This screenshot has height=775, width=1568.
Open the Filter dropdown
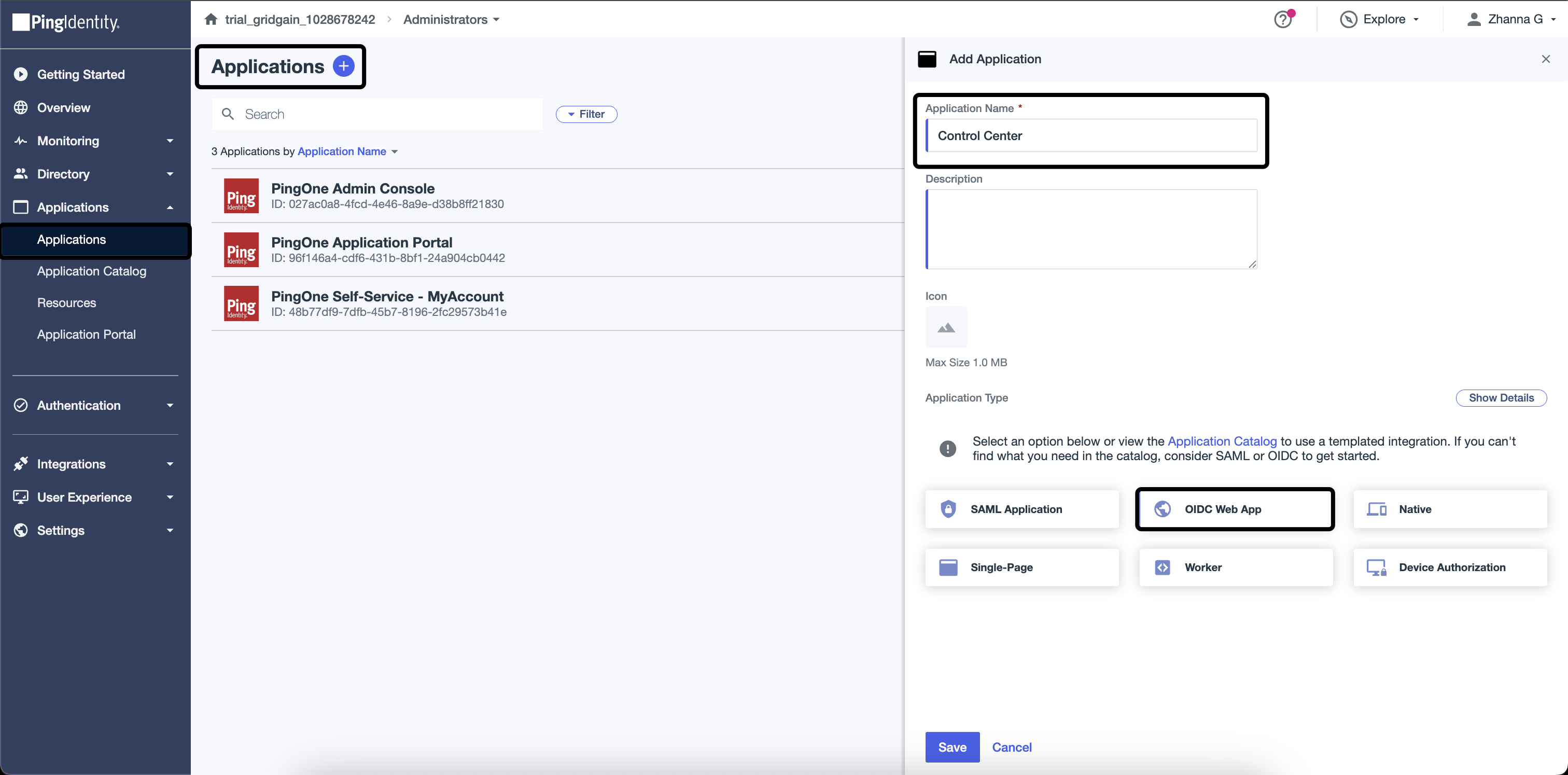pos(586,114)
